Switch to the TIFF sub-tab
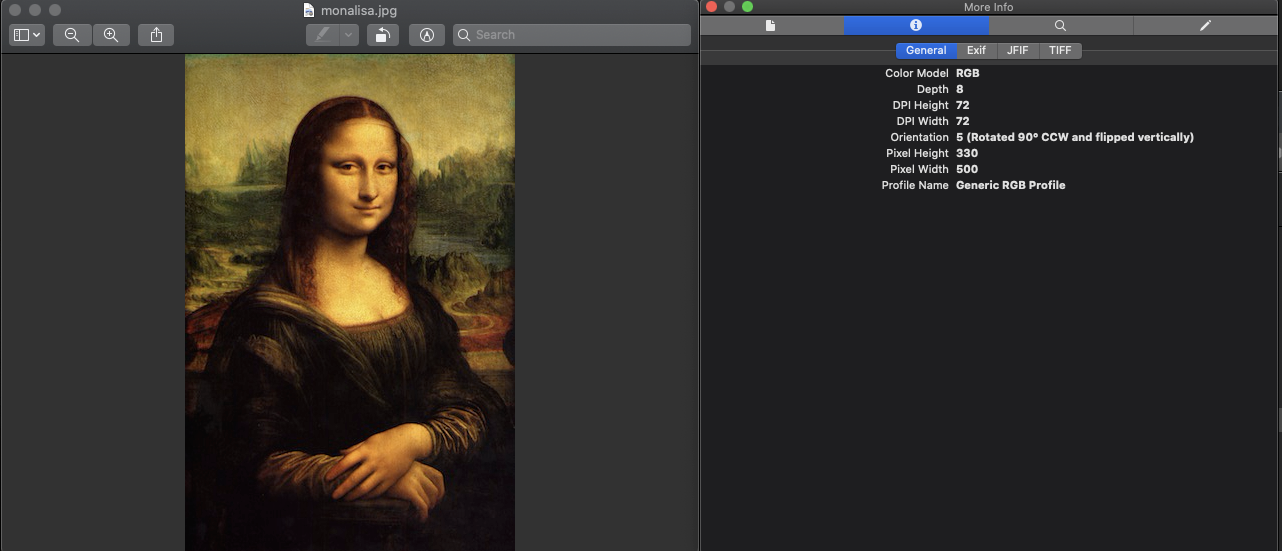The height and width of the screenshot is (551, 1282). 1060,50
